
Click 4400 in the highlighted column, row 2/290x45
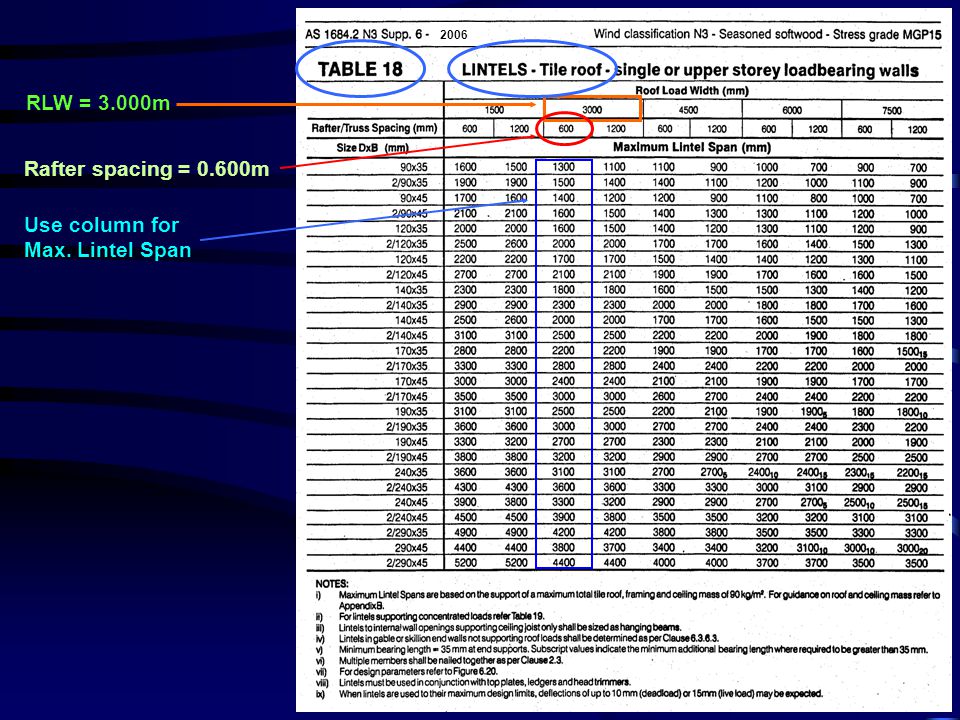pyautogui.click(x=563, y=563)
